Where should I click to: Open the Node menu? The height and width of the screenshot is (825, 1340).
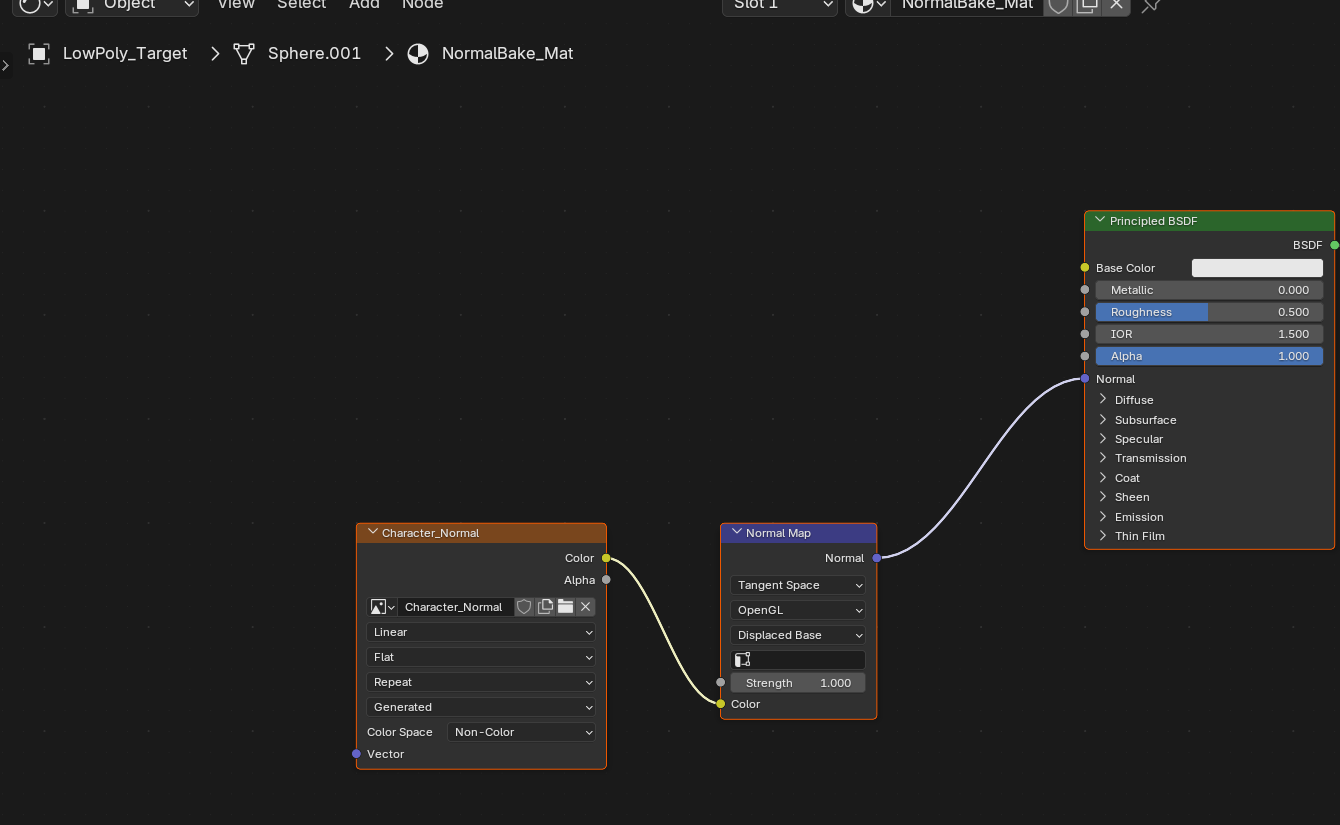[x=422, y=5]
